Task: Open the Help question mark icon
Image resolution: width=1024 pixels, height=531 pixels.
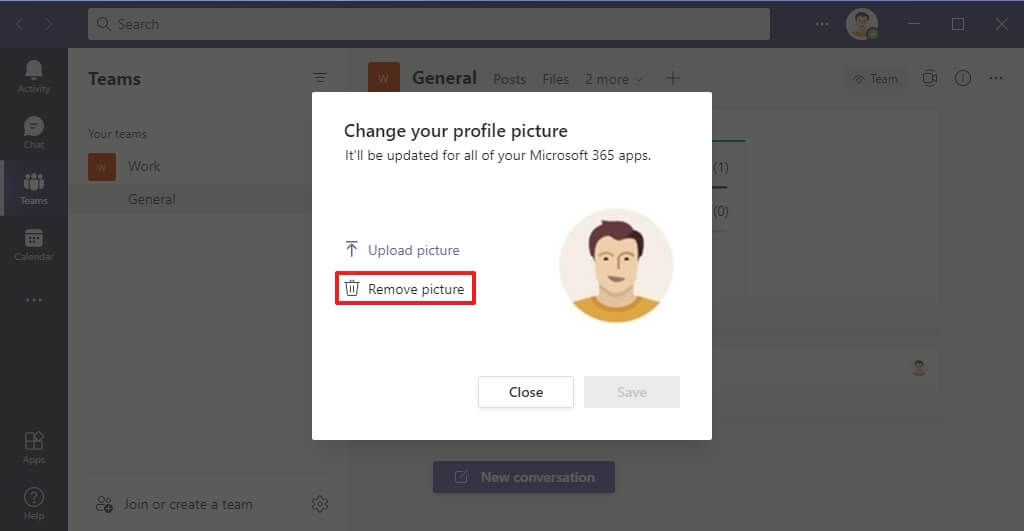Action: coord(33,504)
